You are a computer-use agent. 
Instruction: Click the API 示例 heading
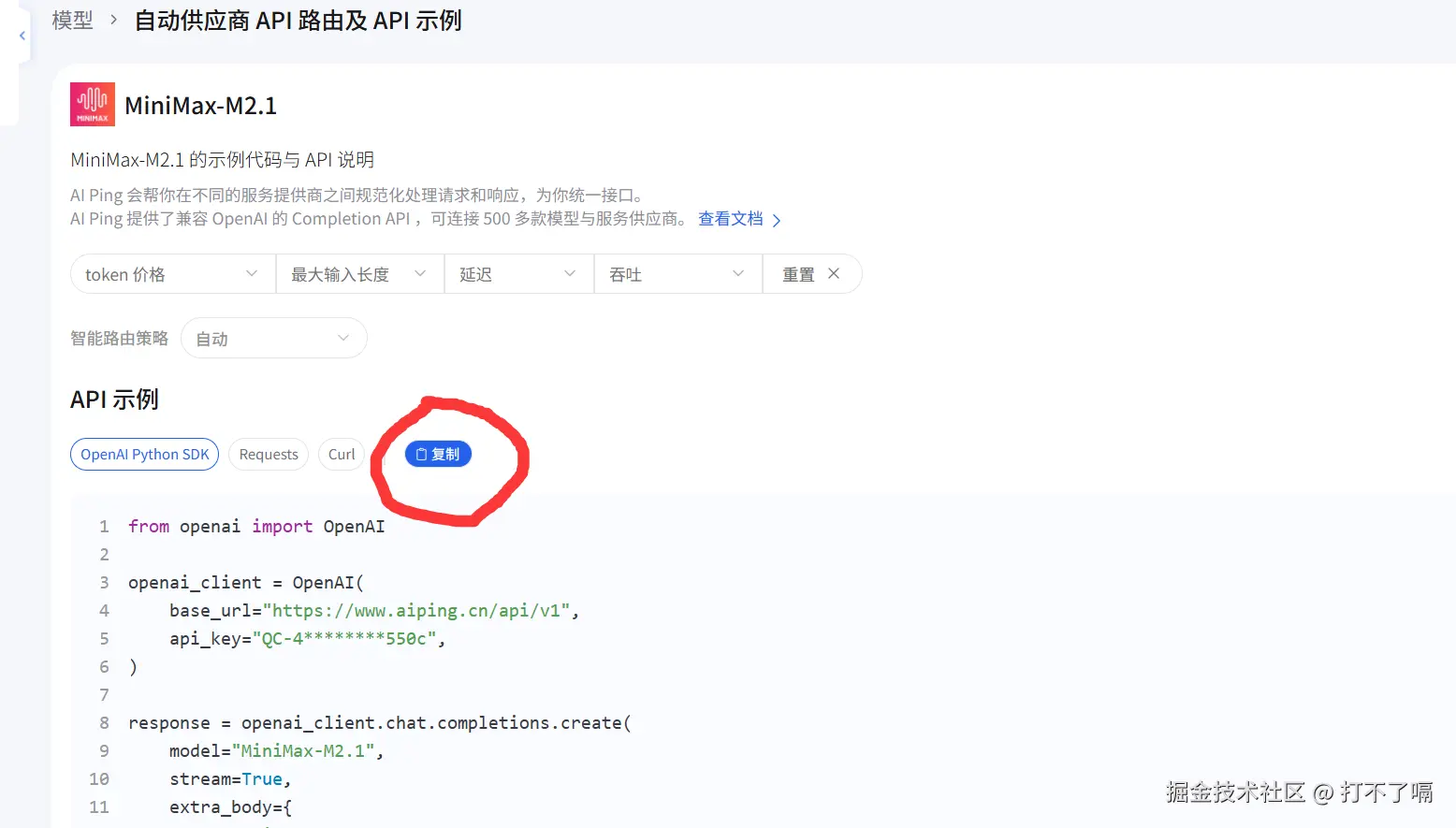[x=114, y=399]
